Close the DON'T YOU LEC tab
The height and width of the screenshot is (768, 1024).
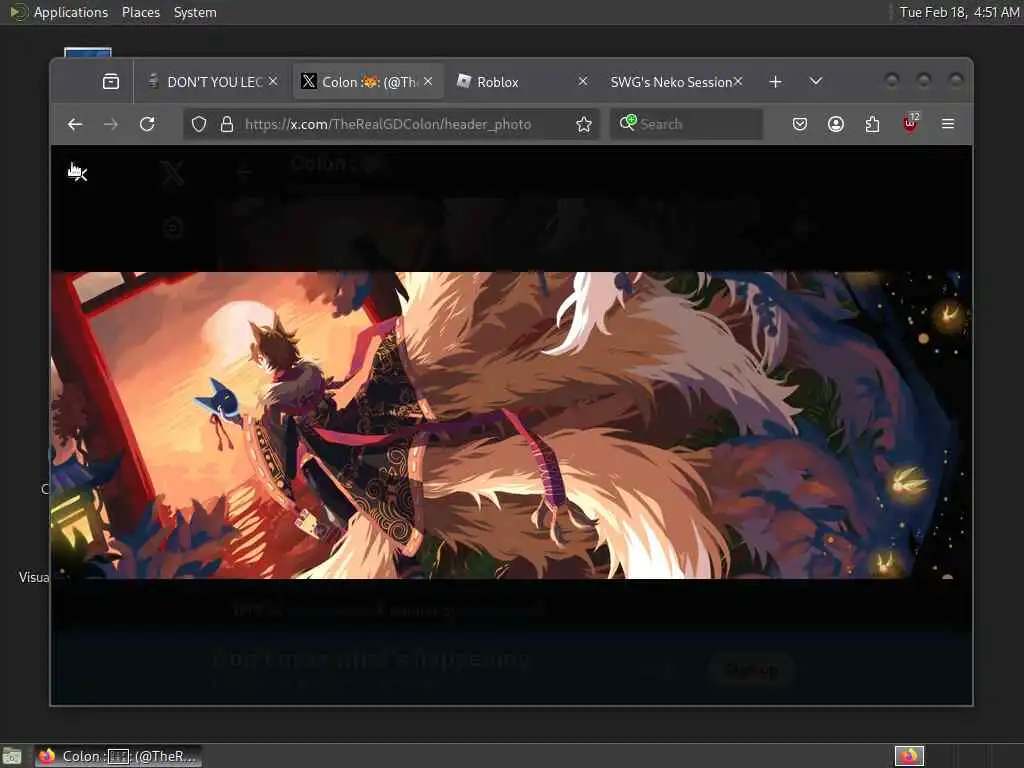[x=273, y=81]
